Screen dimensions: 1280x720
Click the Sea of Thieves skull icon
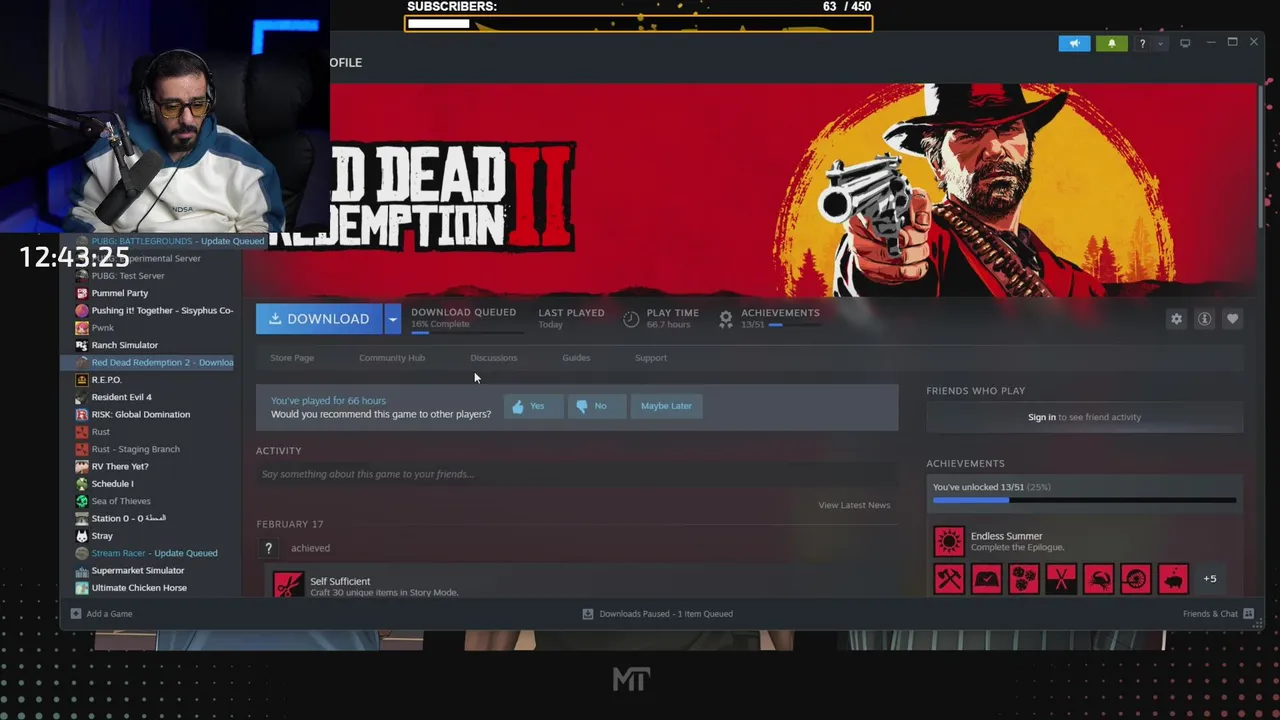point(82,501)
